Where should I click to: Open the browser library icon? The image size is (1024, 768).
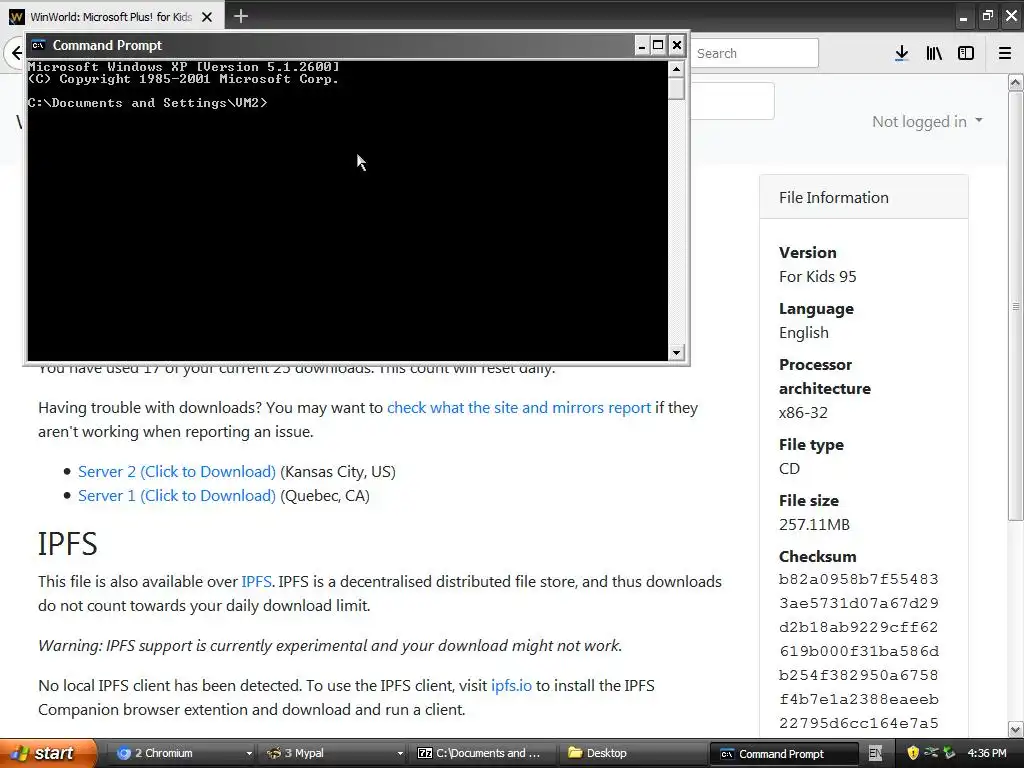pos(934,53)
